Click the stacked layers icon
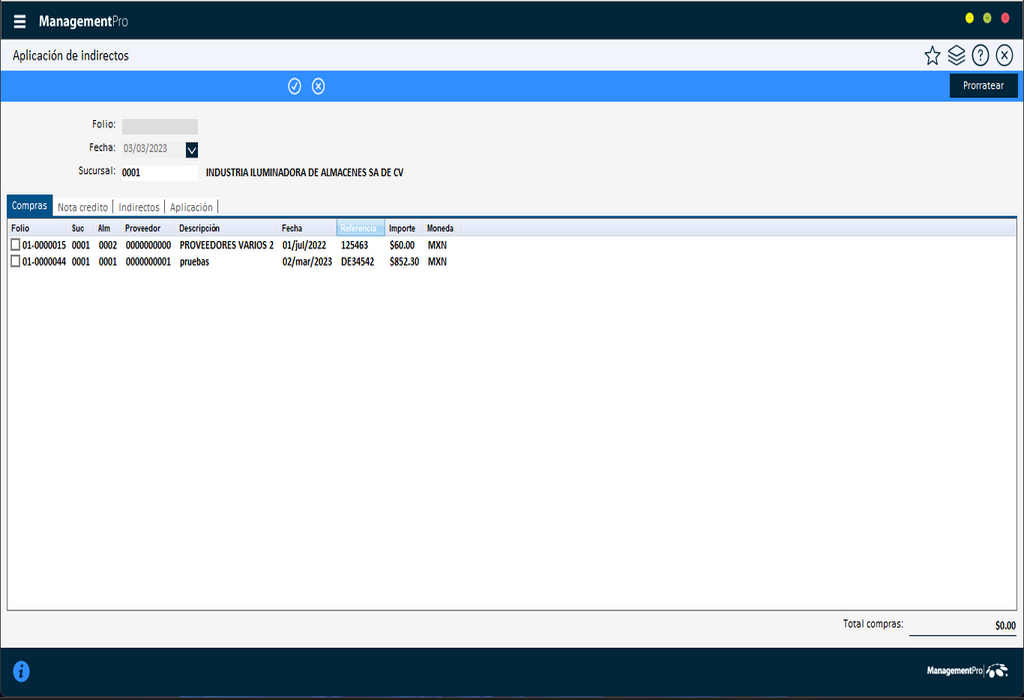This screenshot has width=1024, height=700. pyautogui.click(x=956, y=56)
